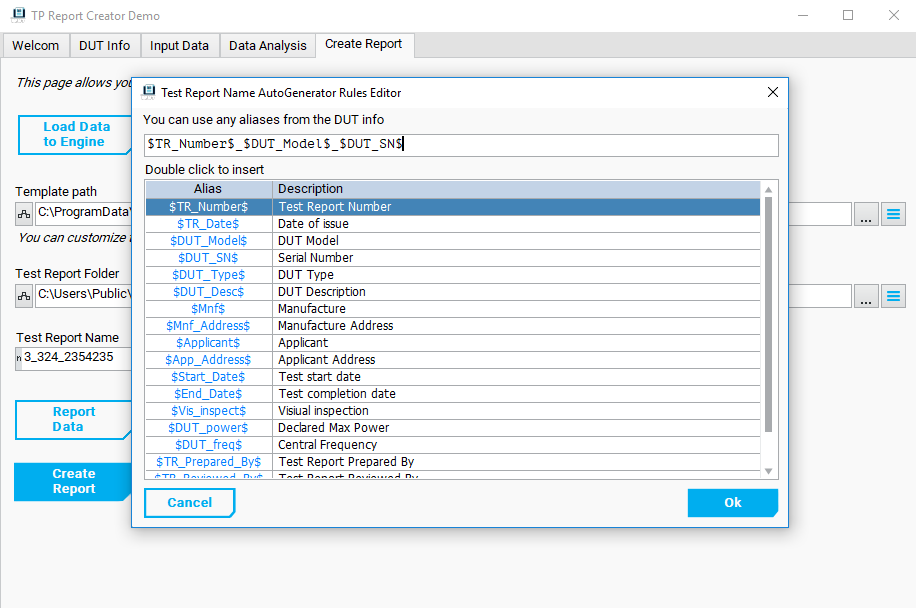Image resolution: width=916 pixels, height=608 pixels.
Task: Open the Test Report Folder hamburger menu icon
Action: 893,296
